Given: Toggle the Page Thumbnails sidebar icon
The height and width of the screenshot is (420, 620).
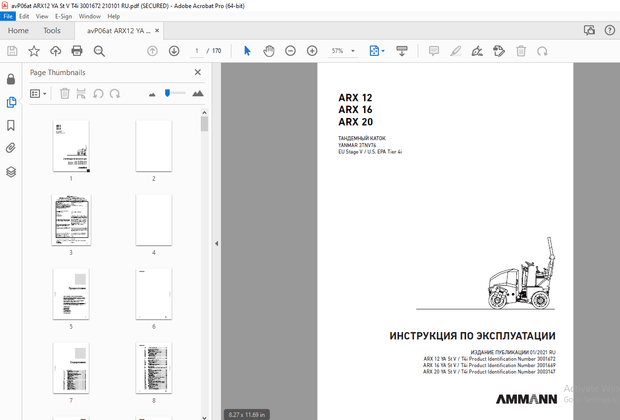Looking at the screenshot, I should click(x=11, y=102).
